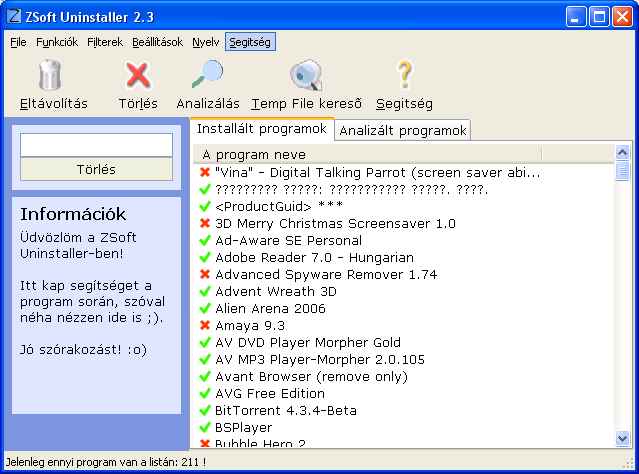Open the Beállítások menu
Screen dimensions: 639x474
point(157,42)
